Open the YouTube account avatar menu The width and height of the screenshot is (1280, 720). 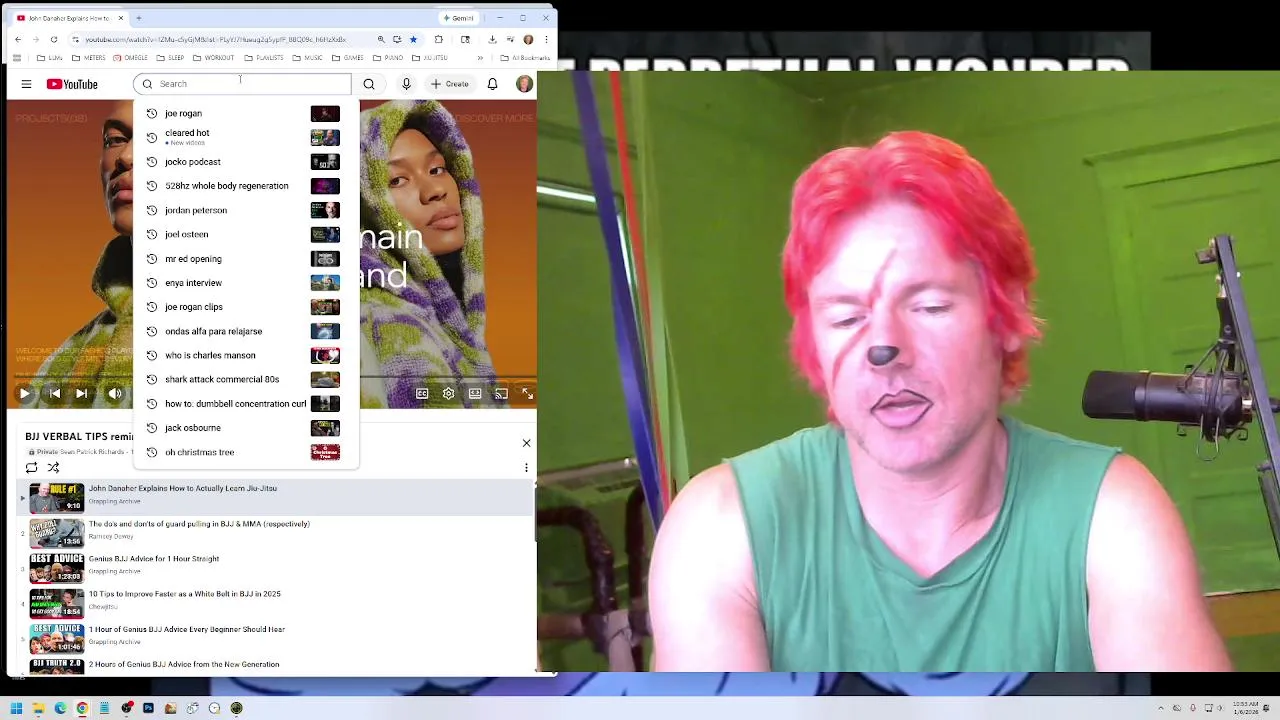524,84
